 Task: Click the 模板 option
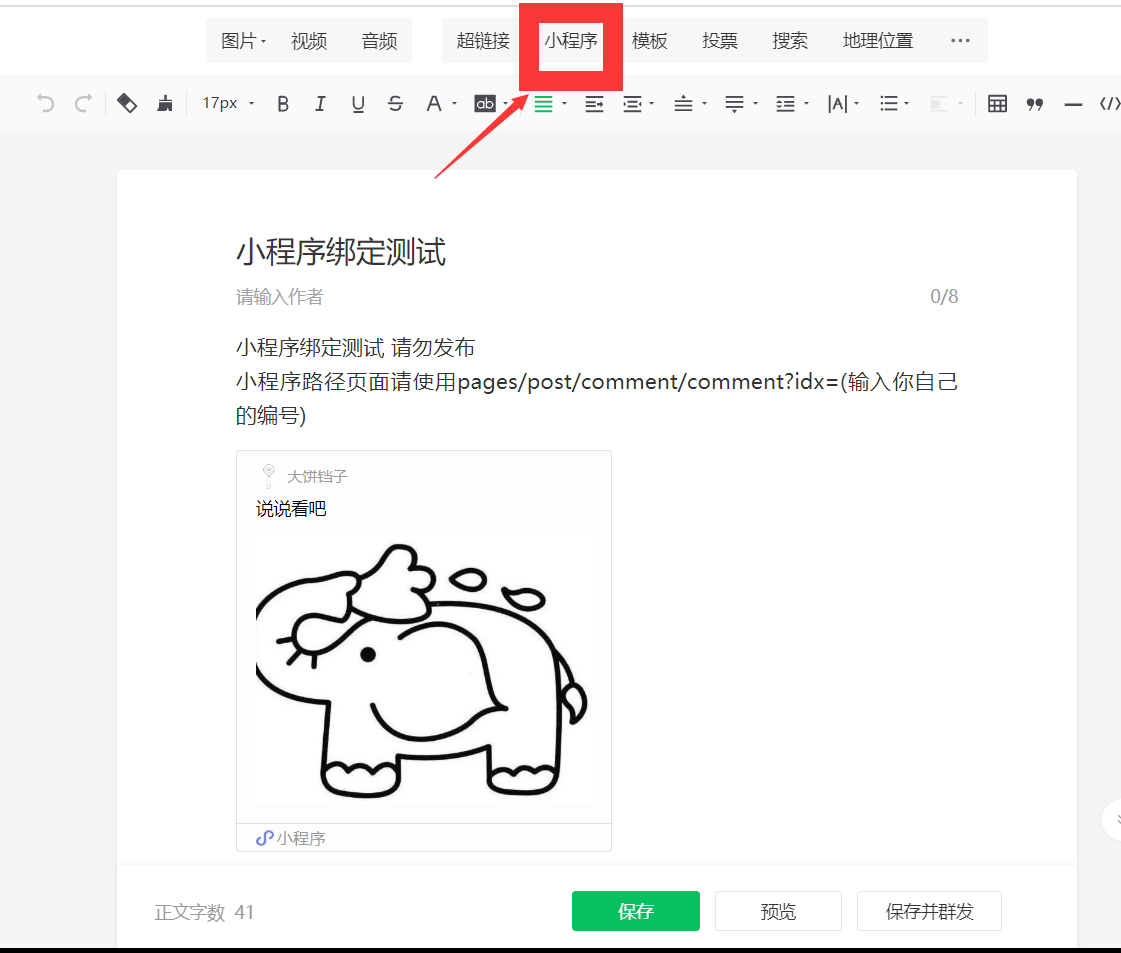[649, 41]
